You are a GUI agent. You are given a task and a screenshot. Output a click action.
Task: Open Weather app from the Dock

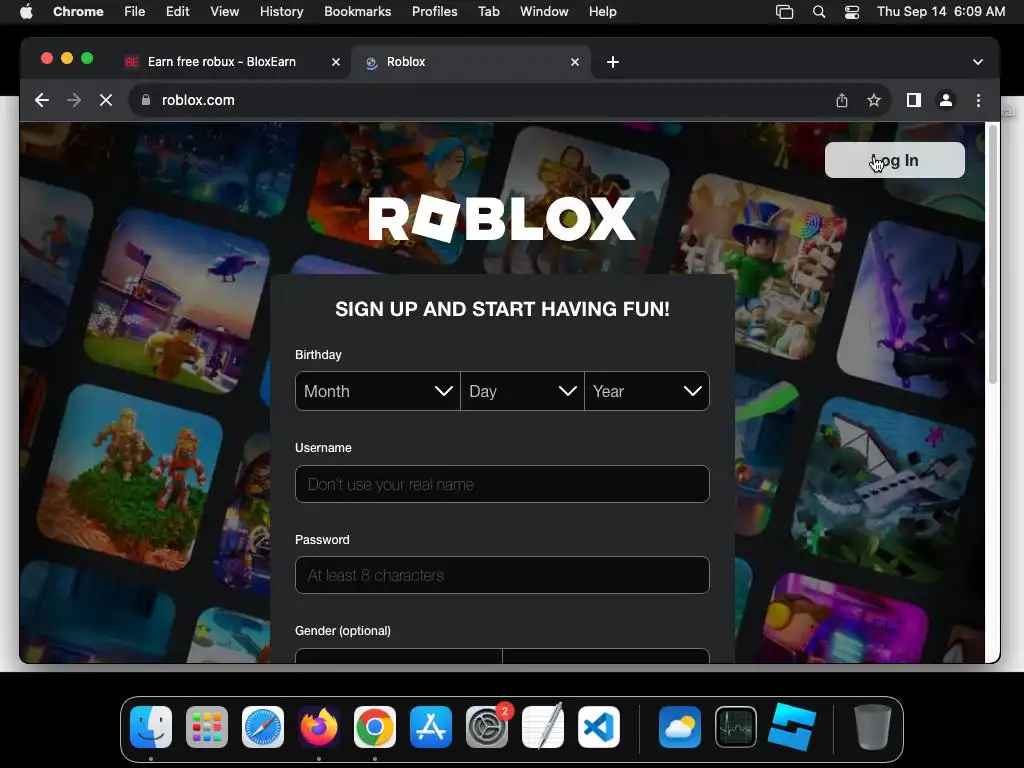(680, 727)
